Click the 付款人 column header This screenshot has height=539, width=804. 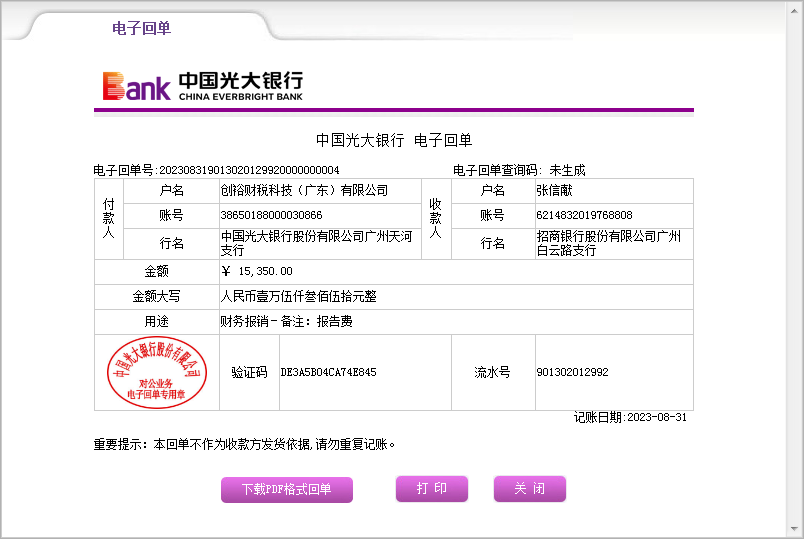click(108, 218)
